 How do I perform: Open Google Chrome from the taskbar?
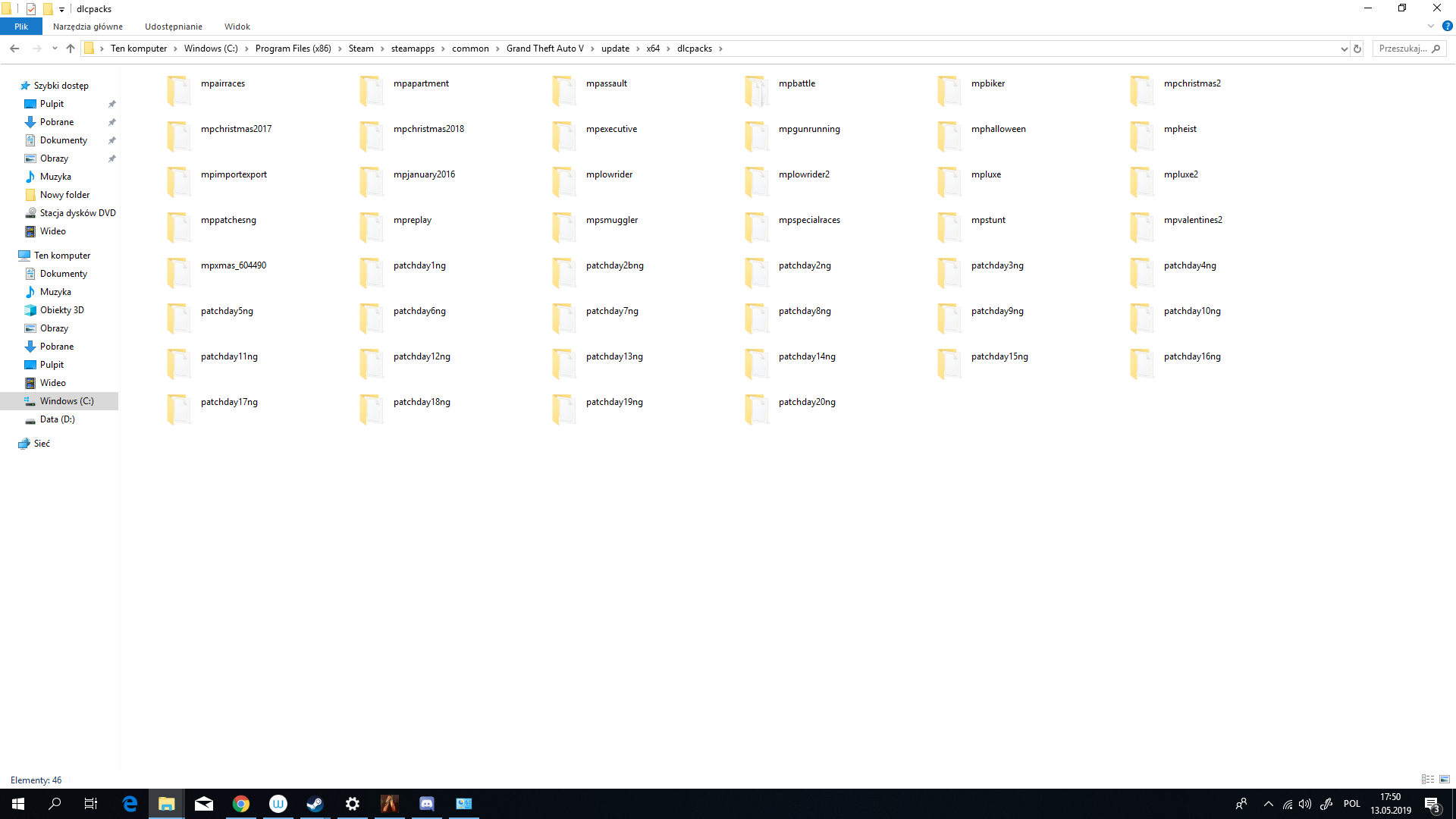click(x=241, y=804)
